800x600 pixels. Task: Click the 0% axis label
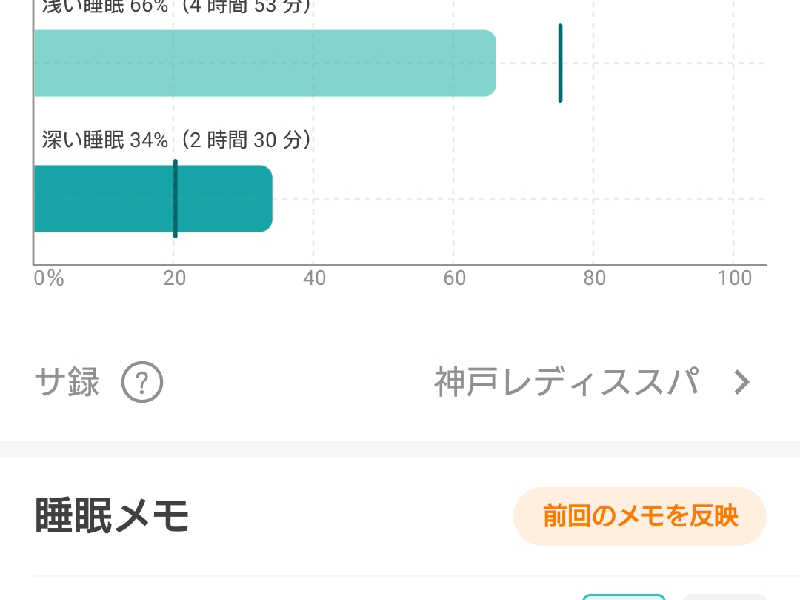pos(49,278)
